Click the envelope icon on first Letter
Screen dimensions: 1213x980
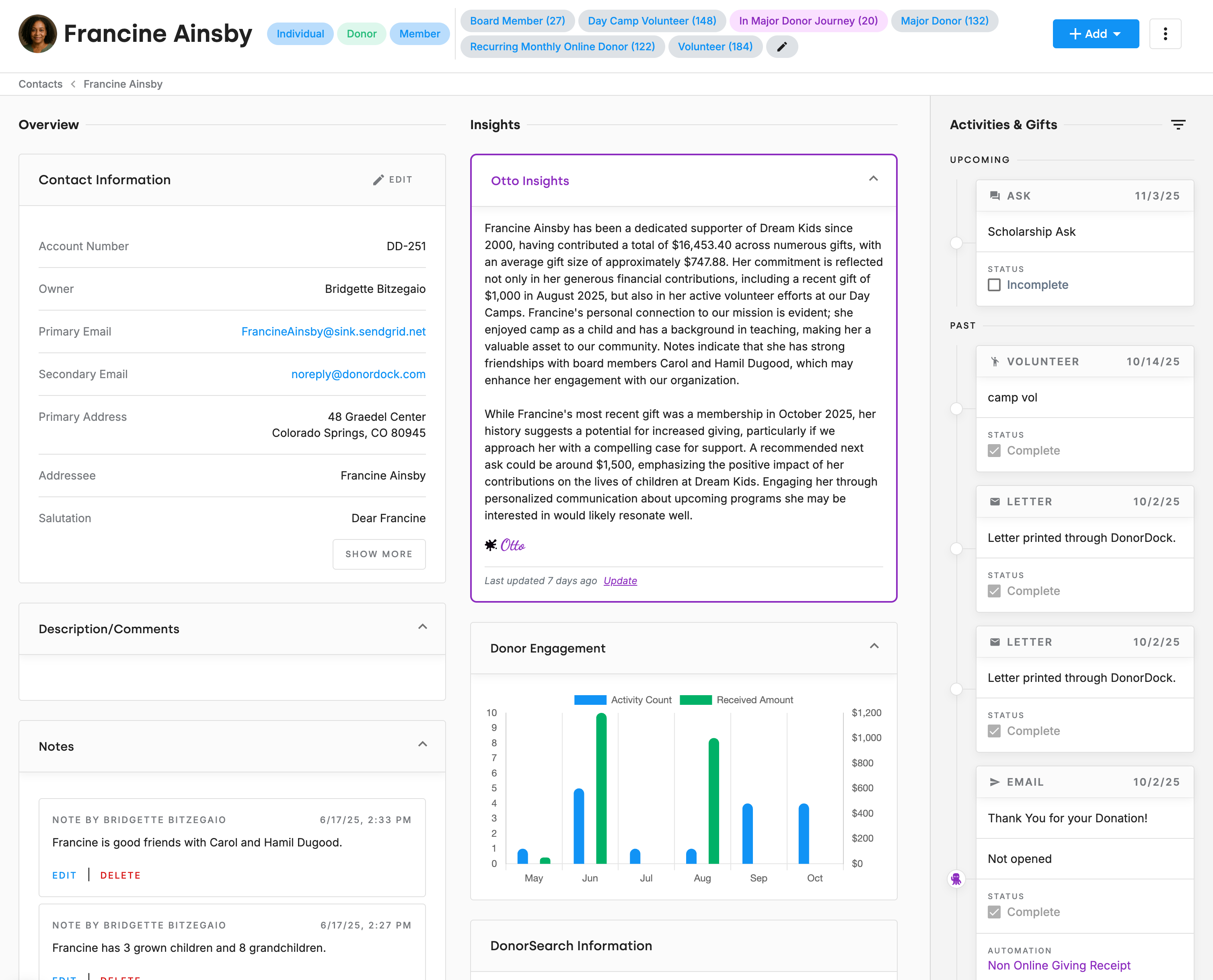click(x=995, y=502)
